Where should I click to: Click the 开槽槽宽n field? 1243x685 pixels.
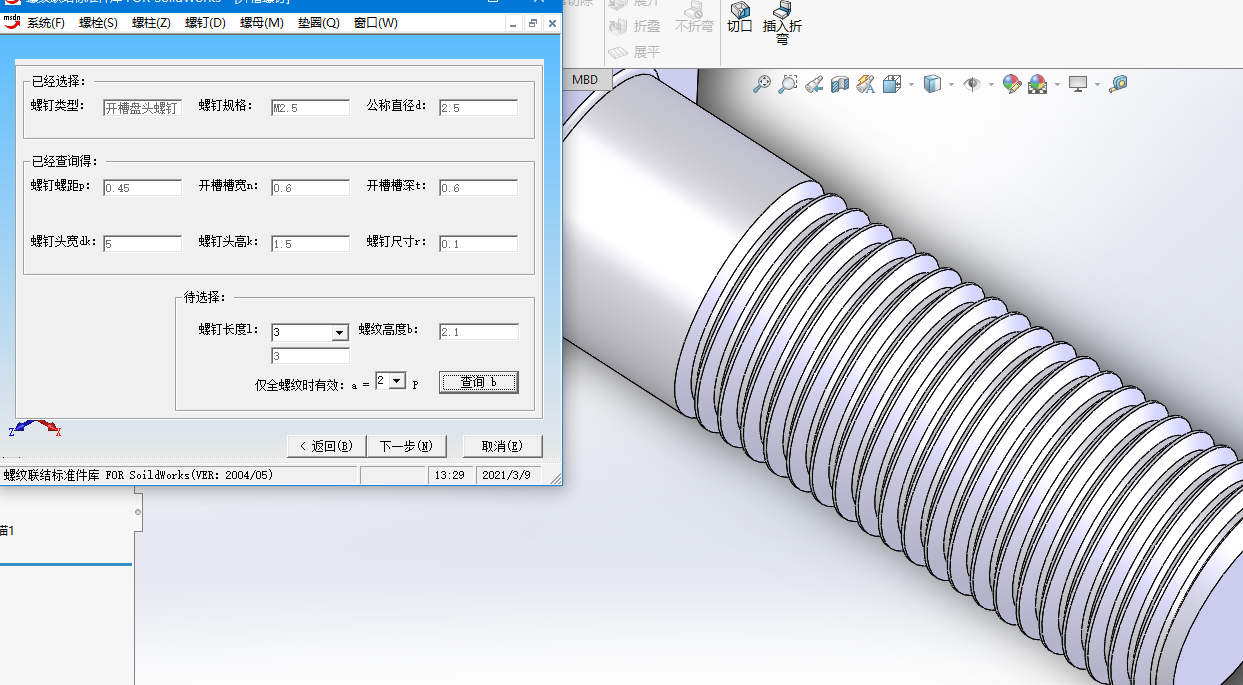310,187
